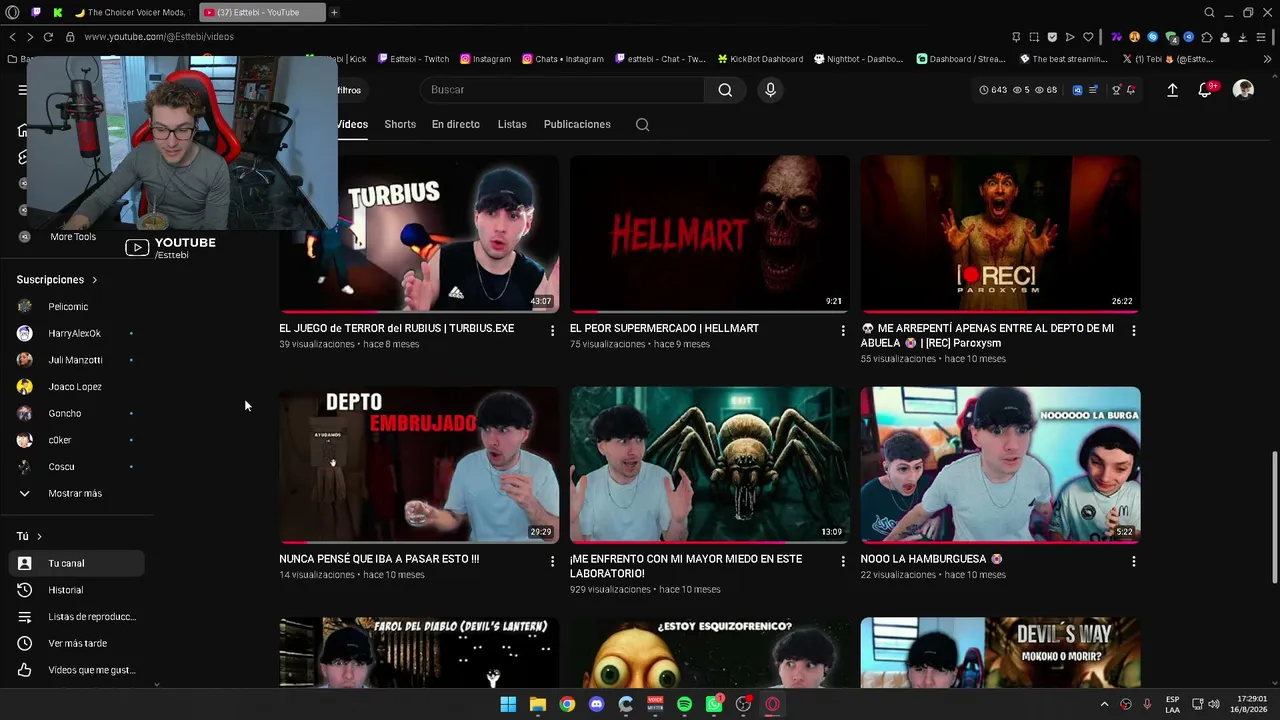Viewport: 1280px width, 720px height.
Task: Open the Voicemeeter app in taskbar
Action: pos(655,704)
